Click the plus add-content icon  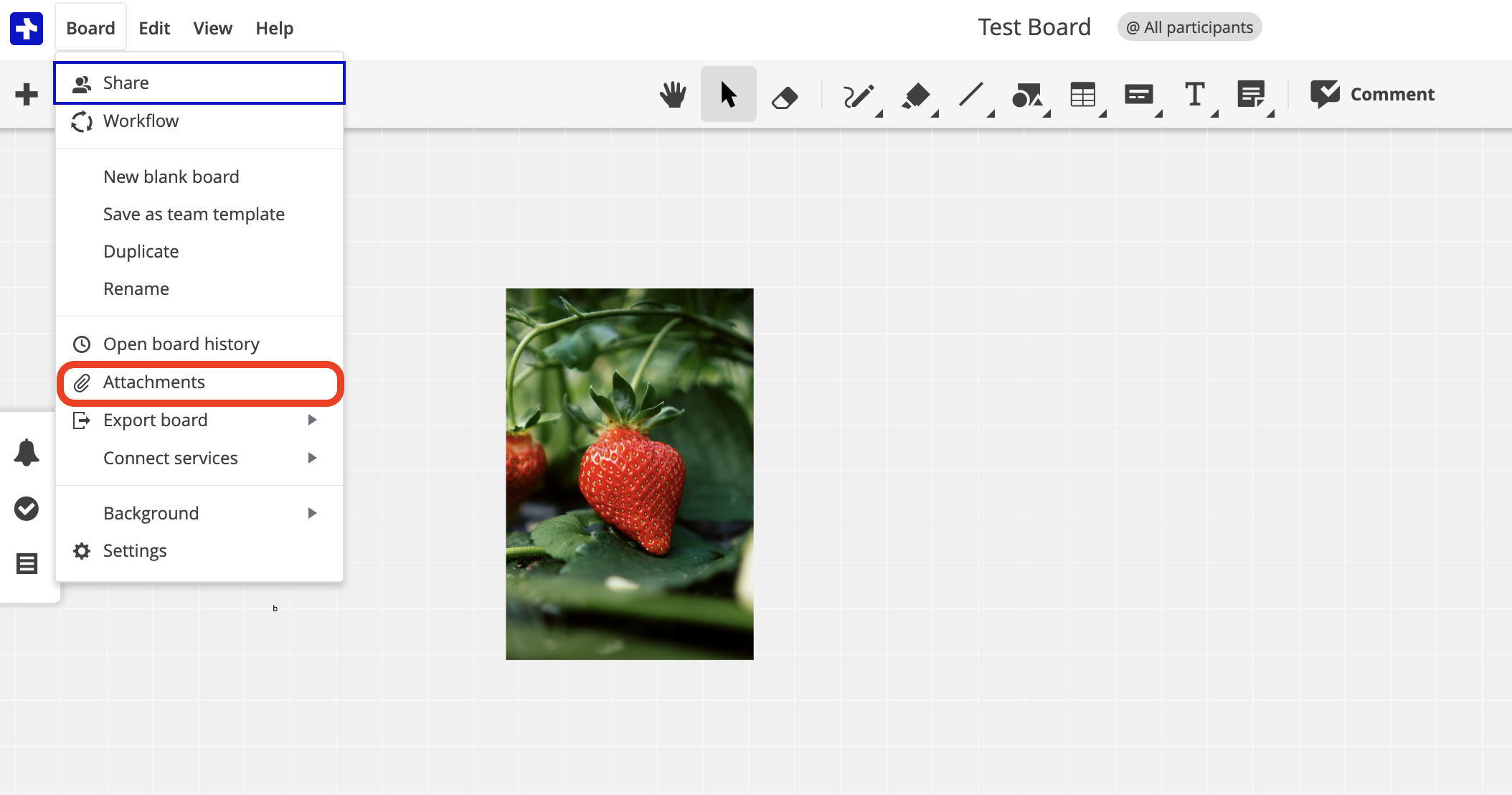pyautogui.click(x=27, y=94)
